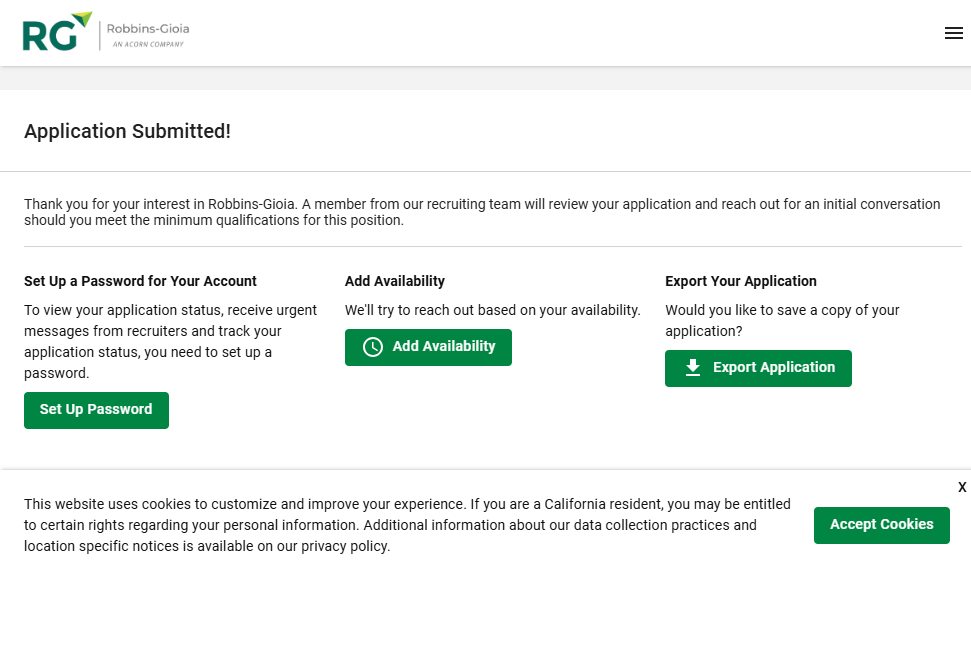Click the thank you message paragraph
971x652 pixels.
coord(481,212)
